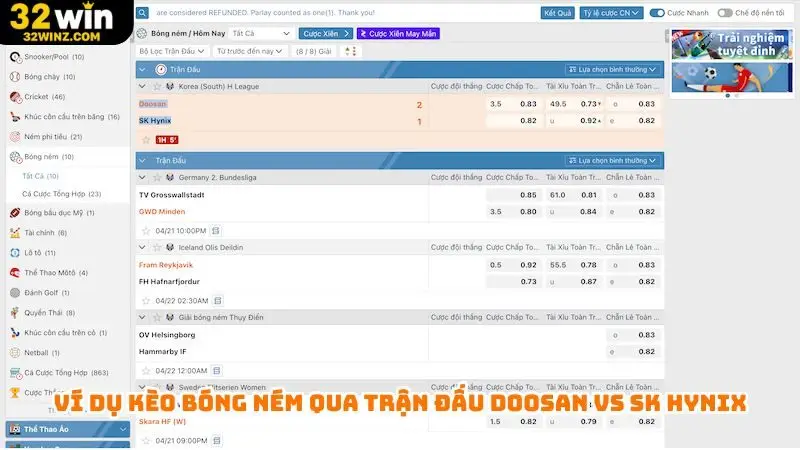
Task: Open the Thể Thao Mô tô icon
Action: [x=15, y=272]
